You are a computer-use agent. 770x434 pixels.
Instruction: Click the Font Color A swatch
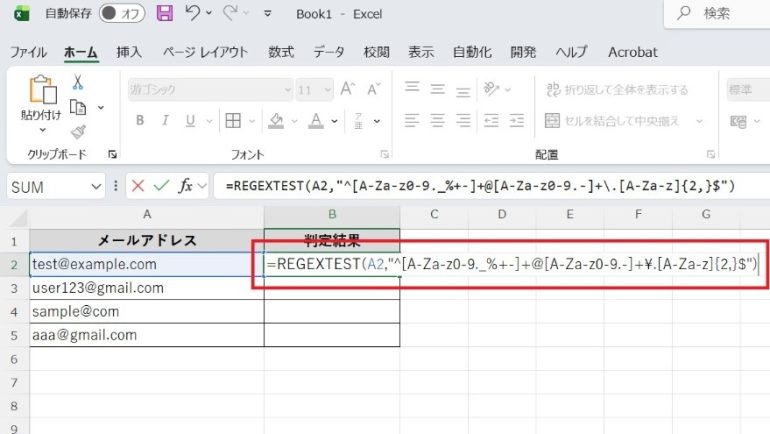tap(316, 121)
